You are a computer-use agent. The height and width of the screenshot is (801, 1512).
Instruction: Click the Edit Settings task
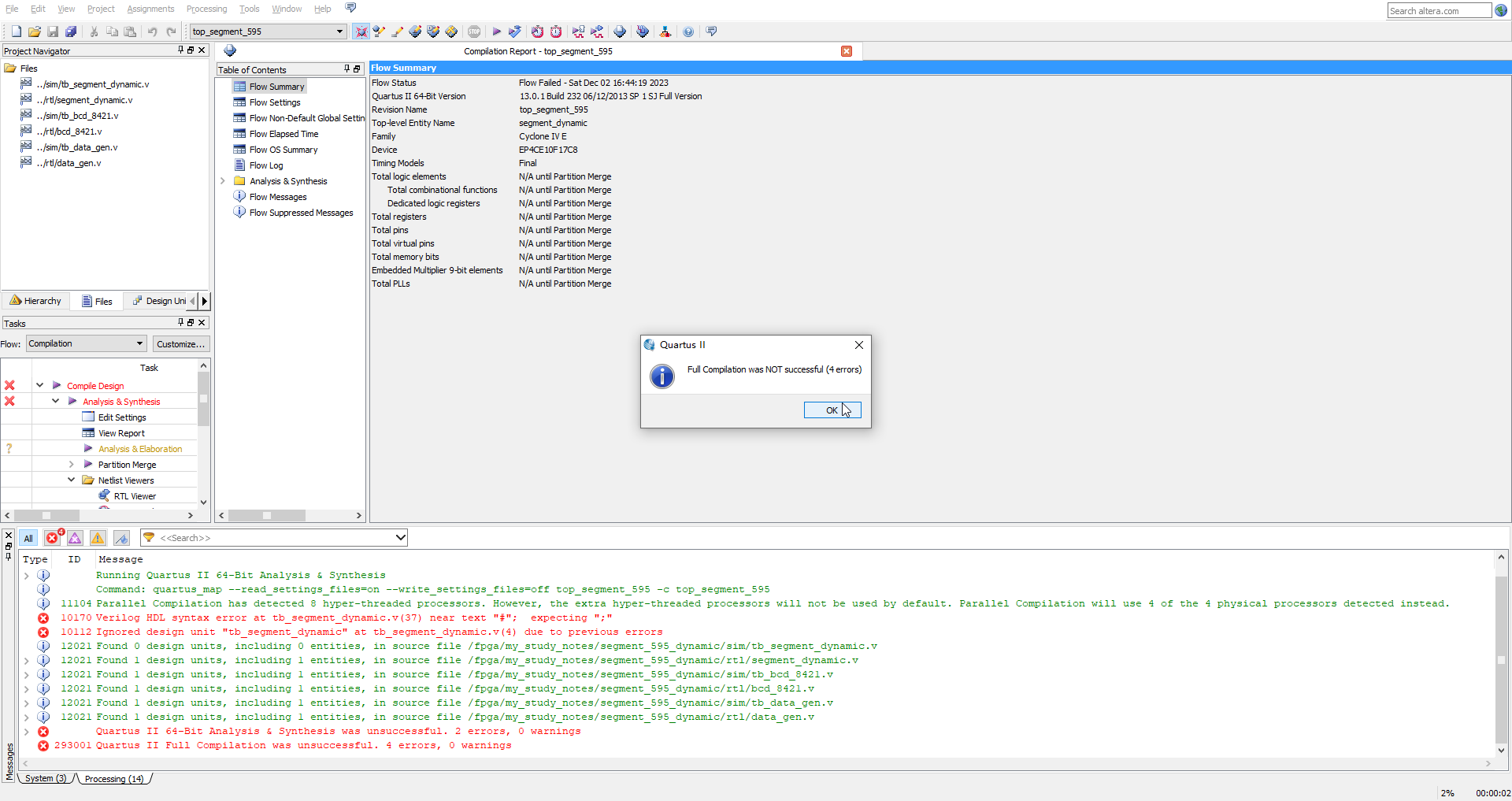tap(122, 417)
